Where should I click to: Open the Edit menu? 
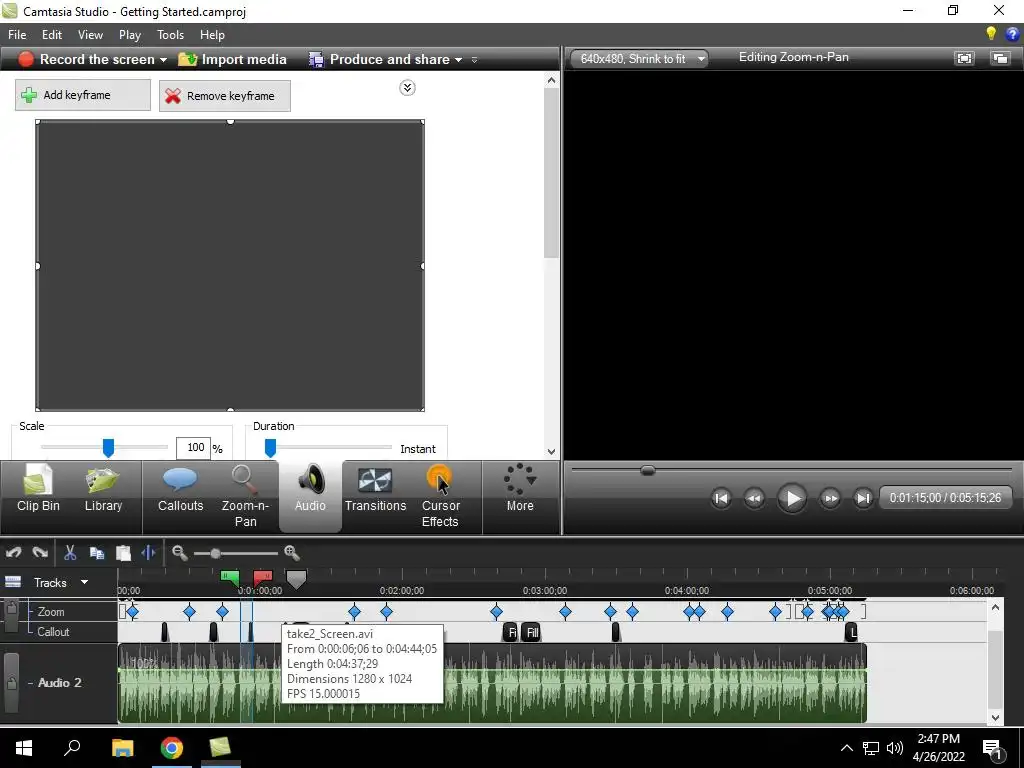52,35
